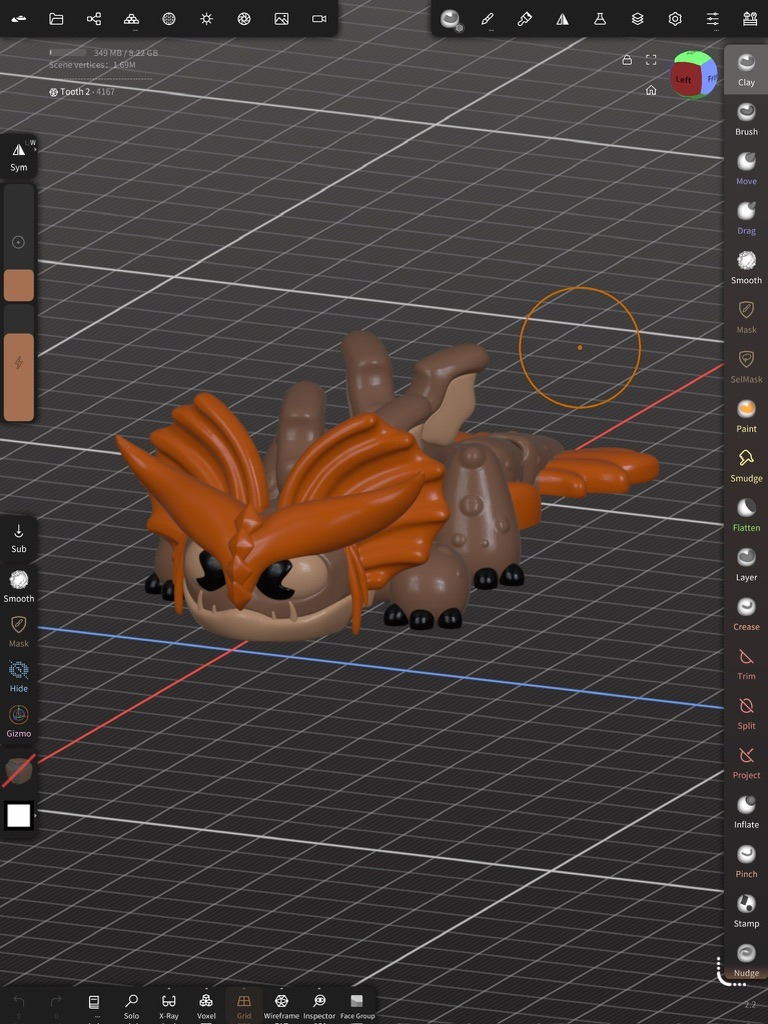Toggle the Grid display
Viewport: 768px width, 1024px height.
click(x=244, y=1006)
